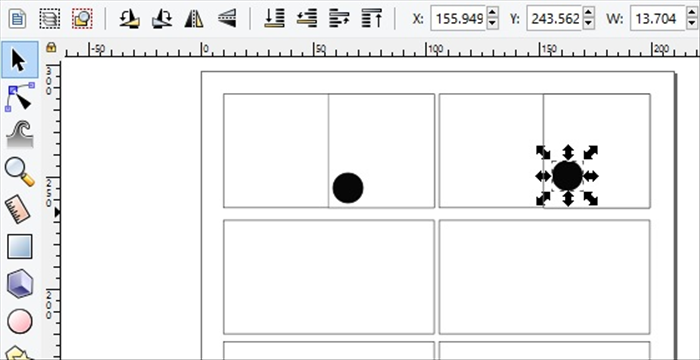The width and height of the screenshot is (700, 360).
Task: Lower selection to bottom
Action: (x=275, y=19)
